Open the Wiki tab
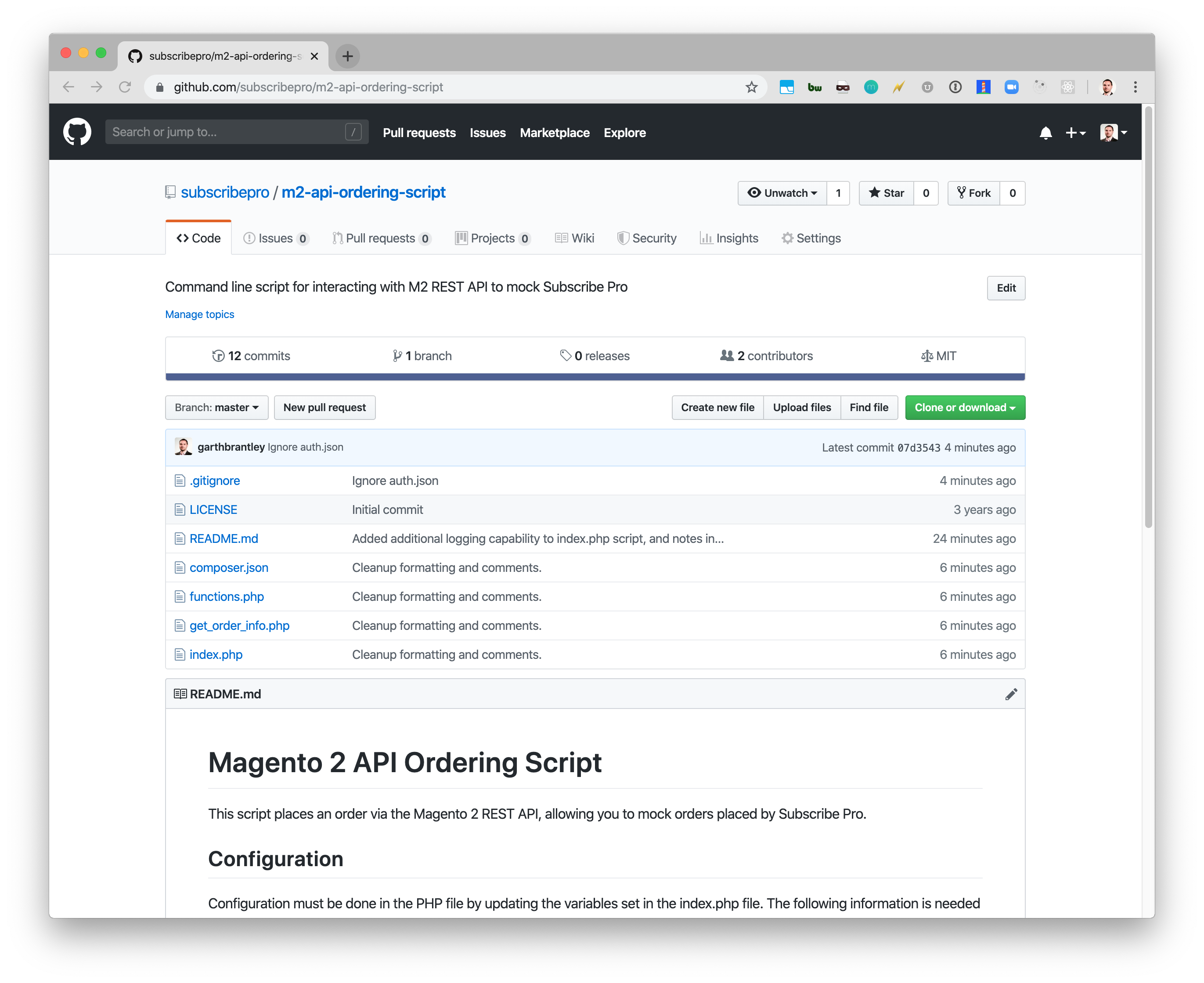This screenshot has height=983, width=1204. tap(574, 239)
